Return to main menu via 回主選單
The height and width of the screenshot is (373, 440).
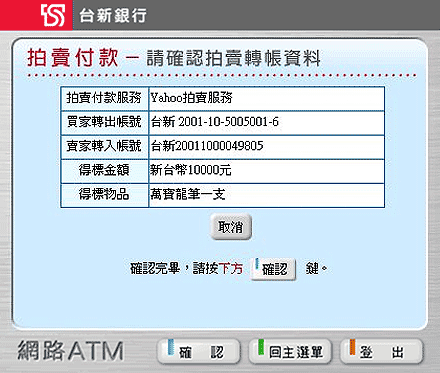[290, 351]
